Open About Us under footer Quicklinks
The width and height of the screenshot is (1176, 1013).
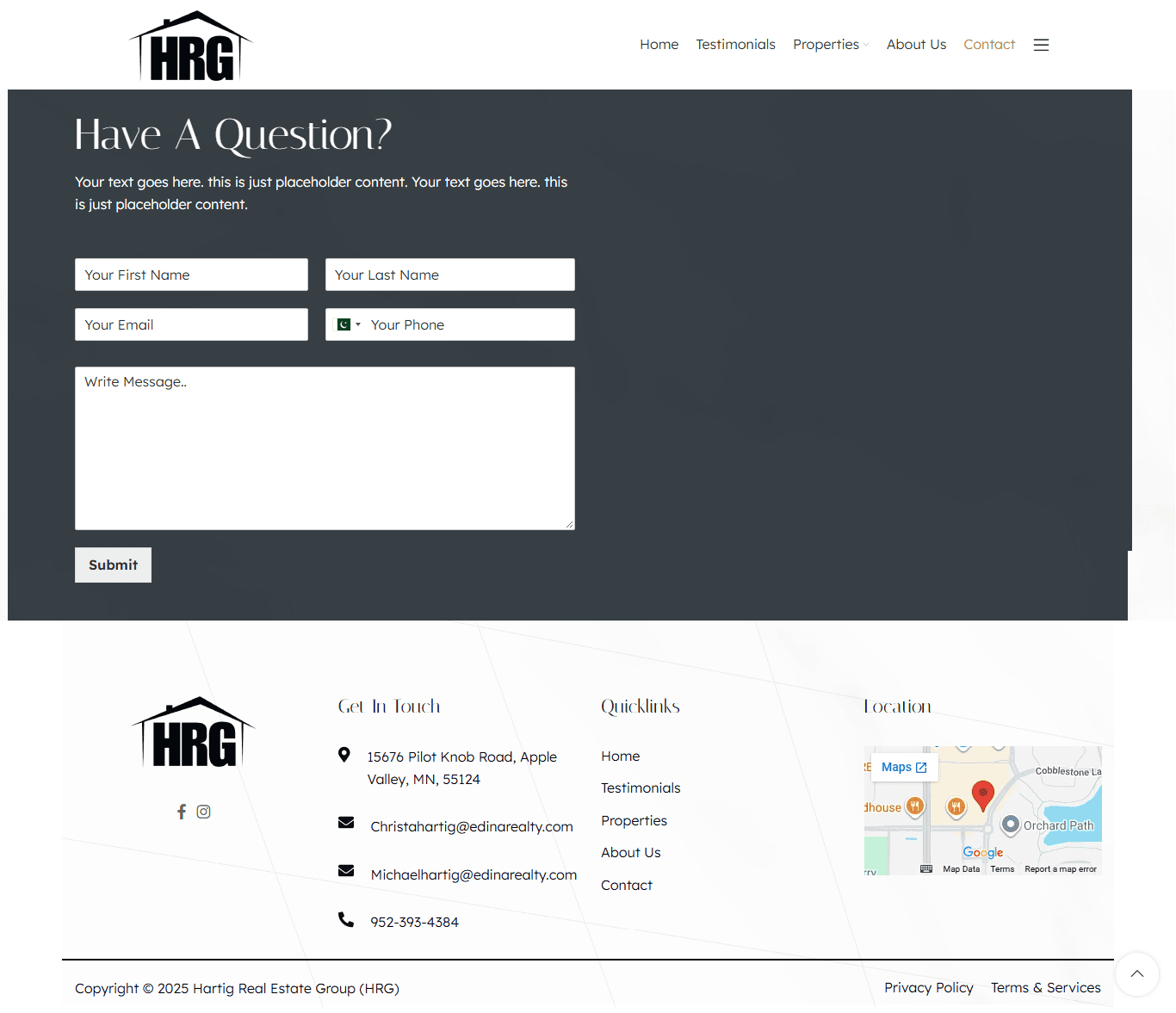click(631, 853)
